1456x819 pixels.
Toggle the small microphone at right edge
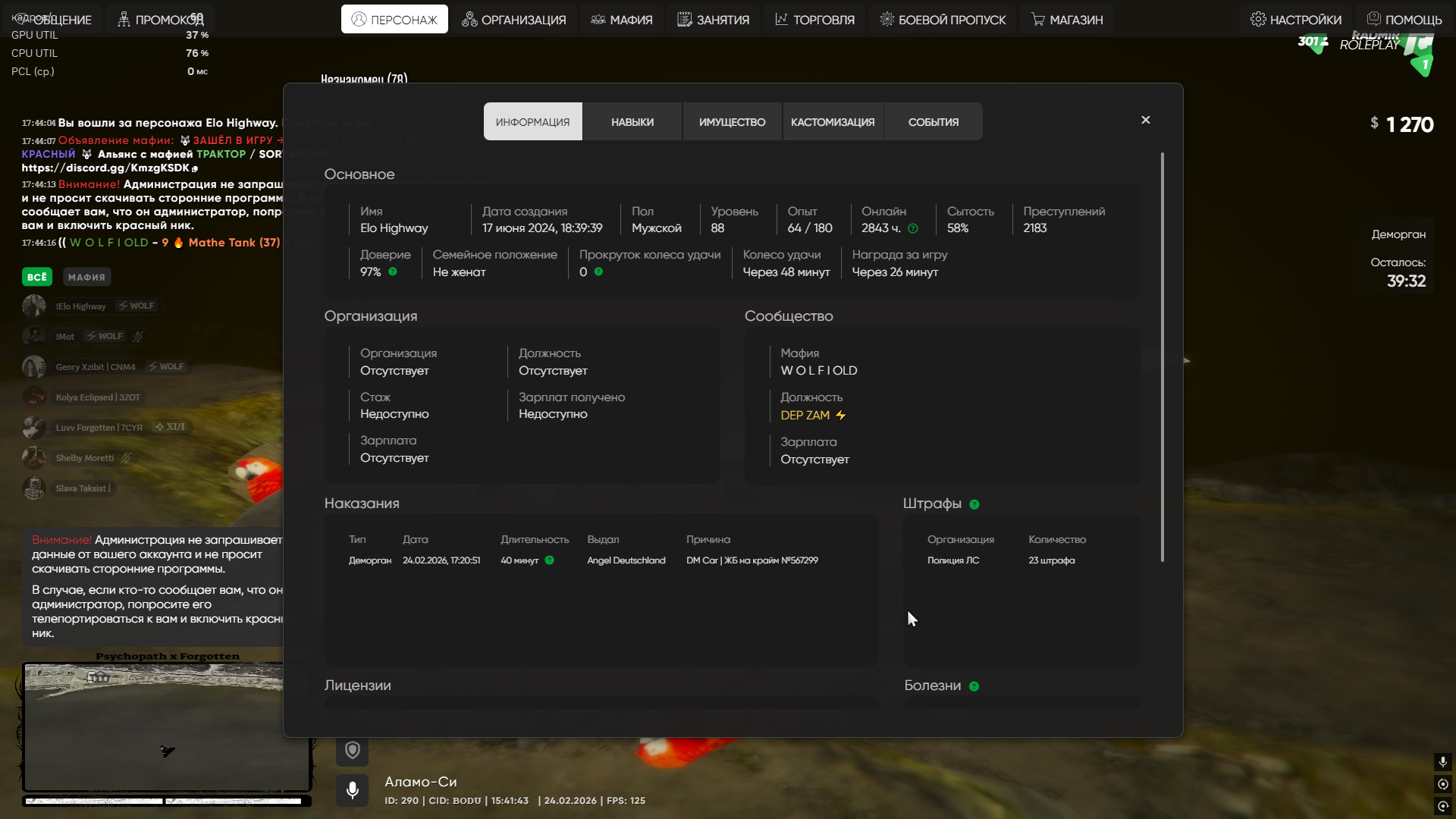[1442, 761]
